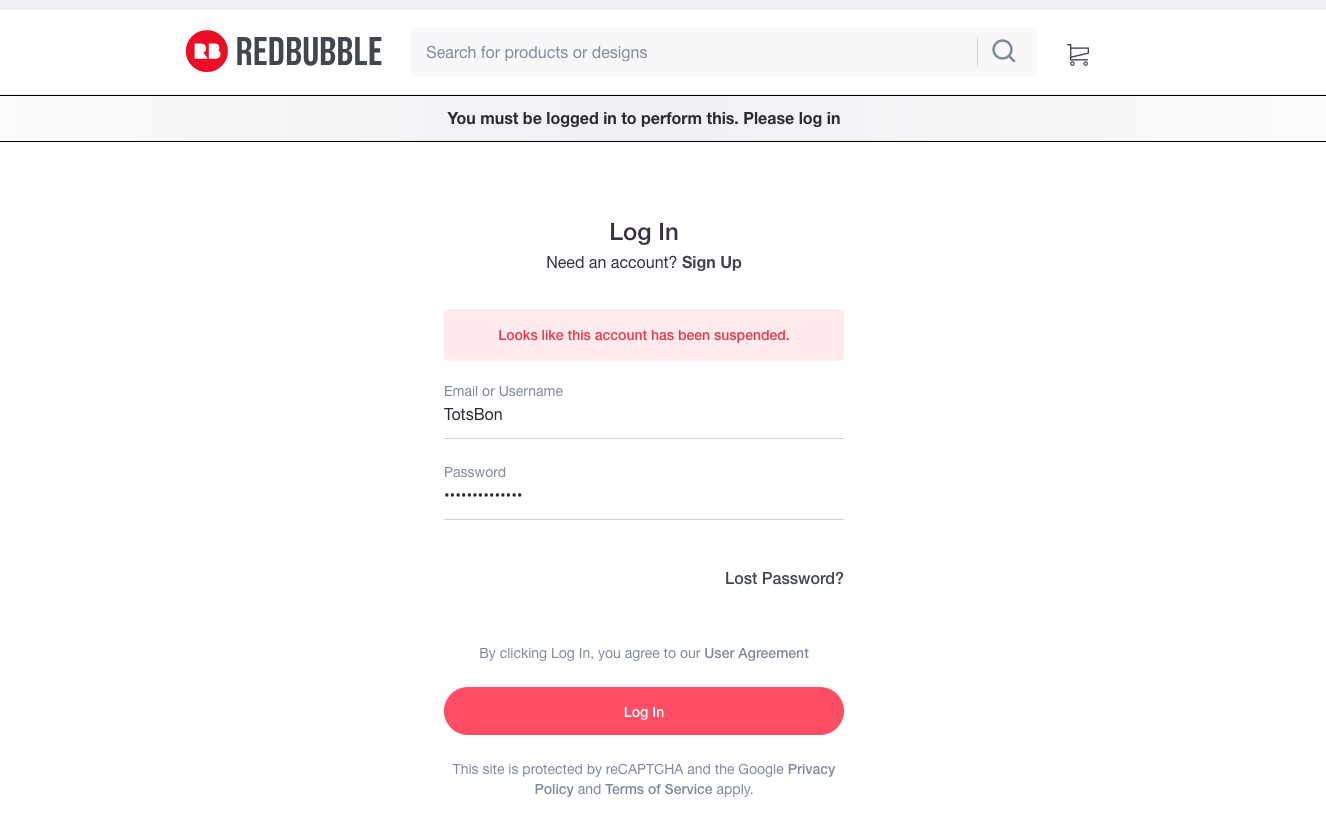Viewport: 1326px width, 813px height.
Task: Click into the Password field
Action: pyautogui.click(x=643, y=496)
